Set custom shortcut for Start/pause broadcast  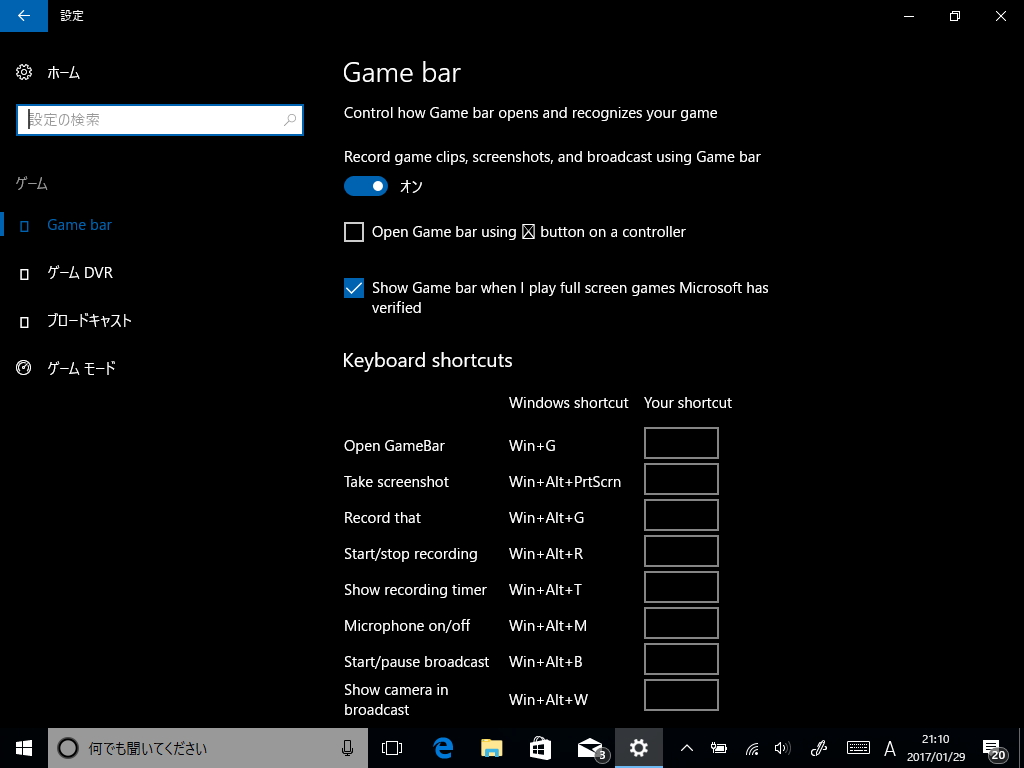pos(681,659)
